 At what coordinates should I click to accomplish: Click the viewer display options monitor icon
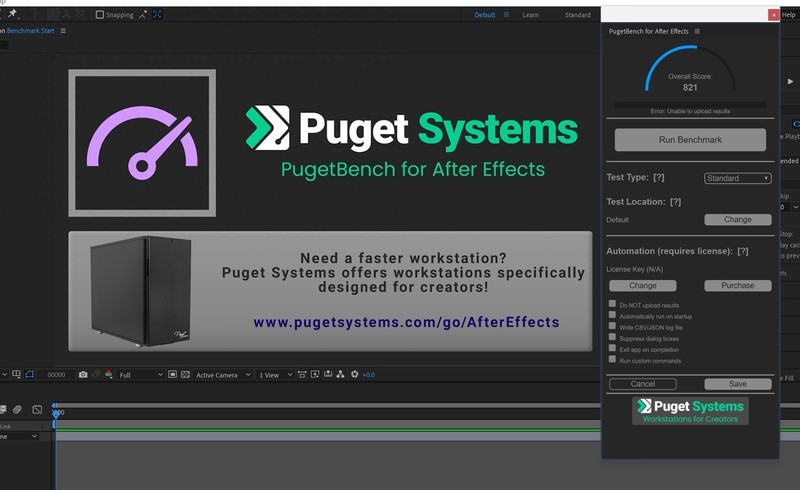point(16,375)
